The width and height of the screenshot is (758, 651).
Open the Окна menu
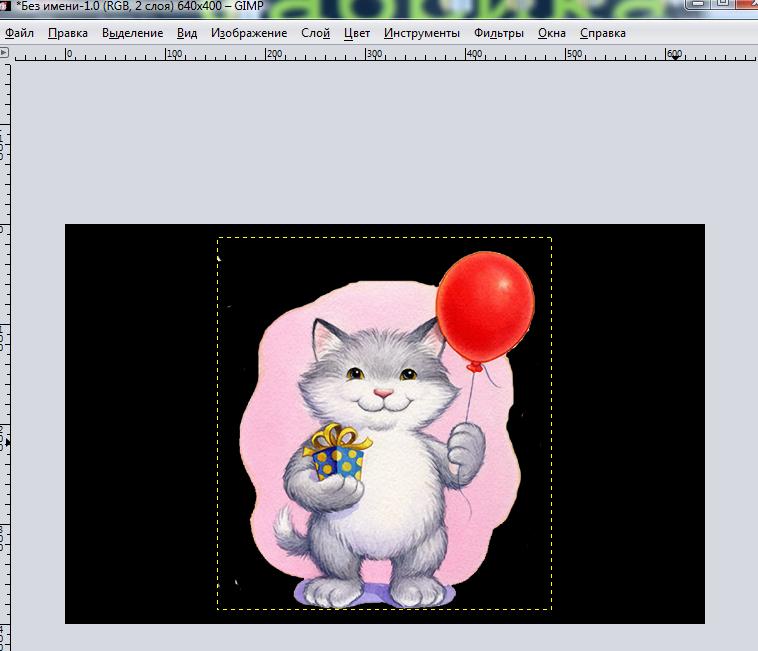point(552,33)
